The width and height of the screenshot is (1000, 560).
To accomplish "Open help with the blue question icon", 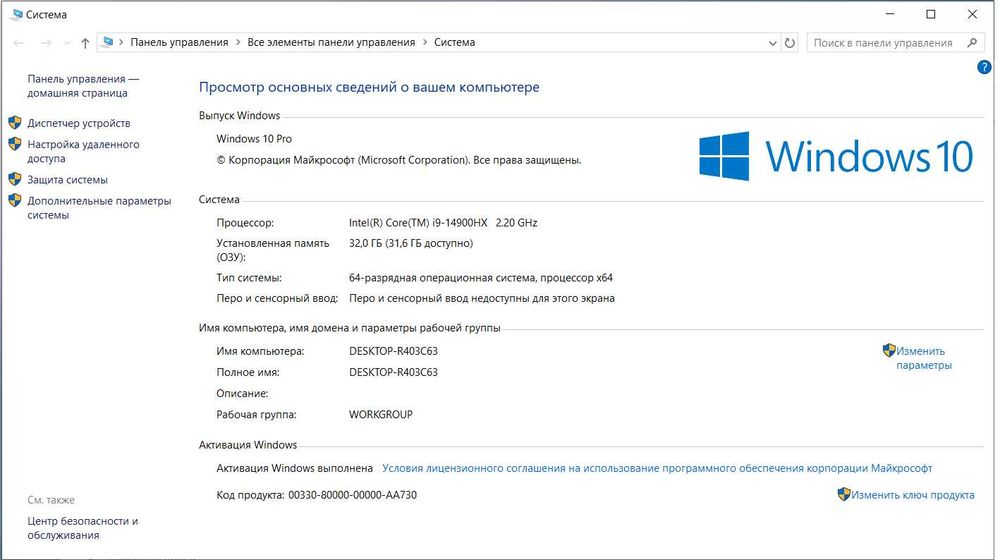I will 984,67.
